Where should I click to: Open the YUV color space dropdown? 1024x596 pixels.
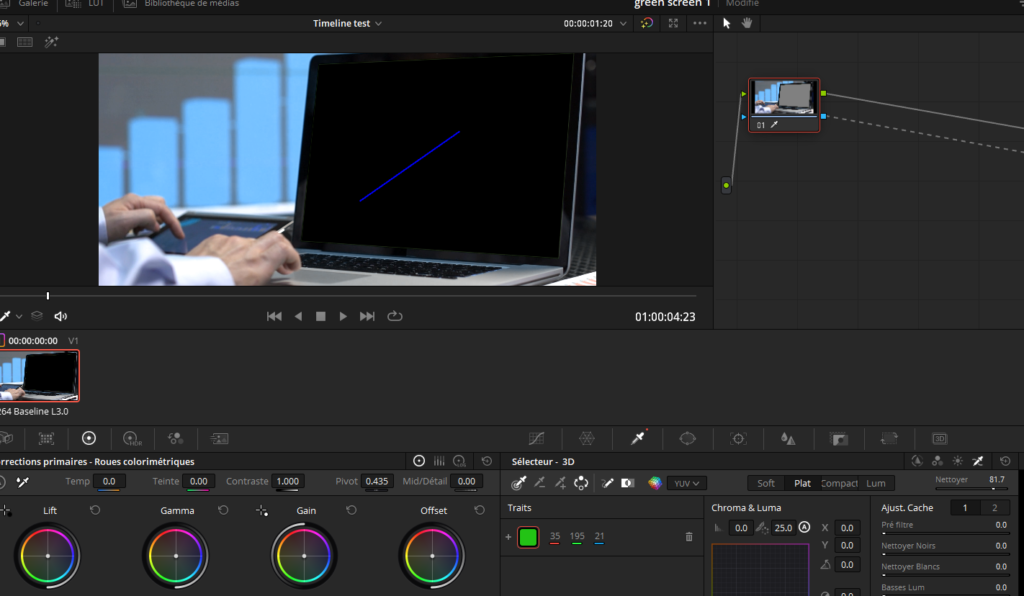coord(686,483)
